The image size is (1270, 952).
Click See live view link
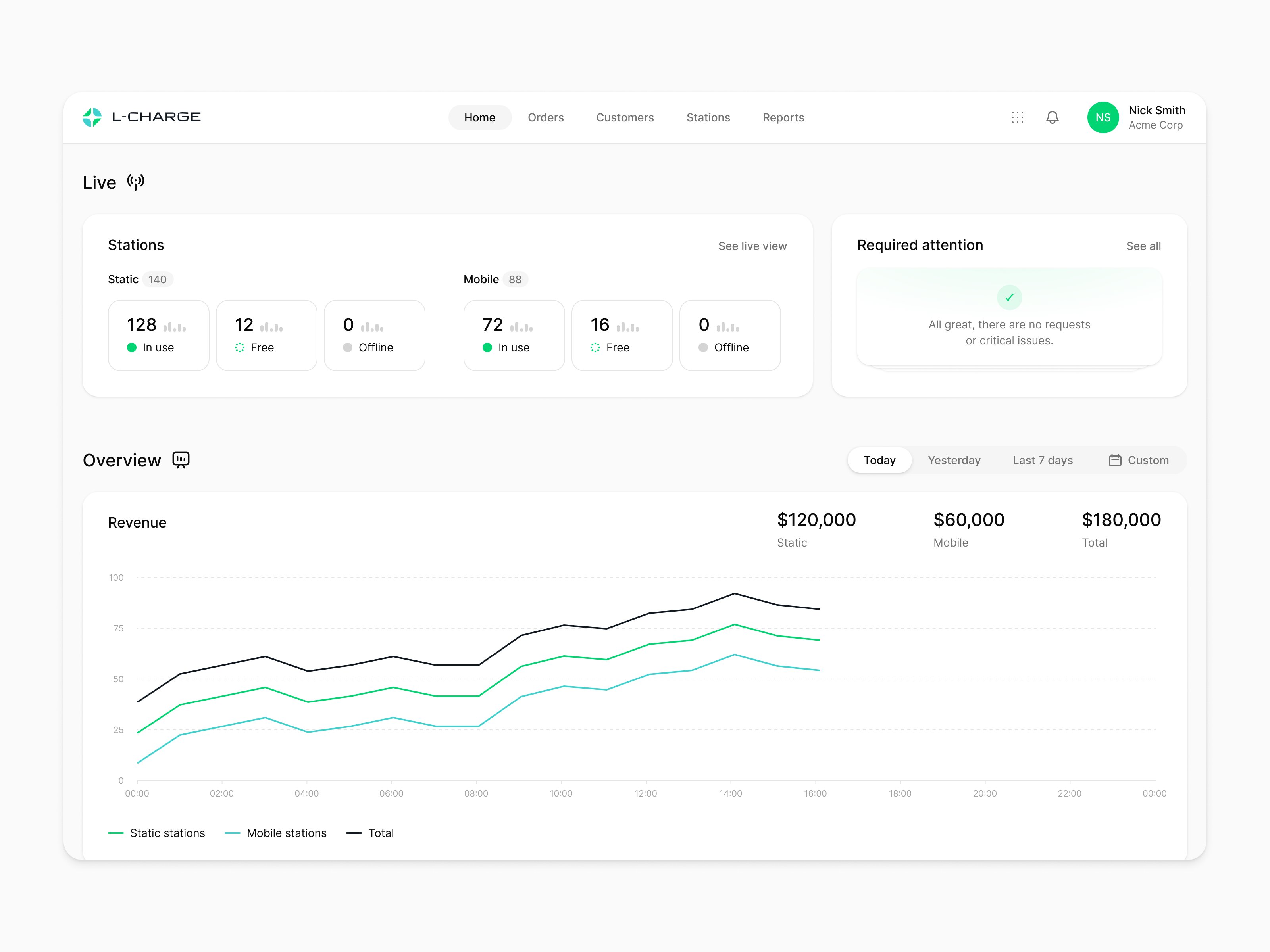pos(753,246)
